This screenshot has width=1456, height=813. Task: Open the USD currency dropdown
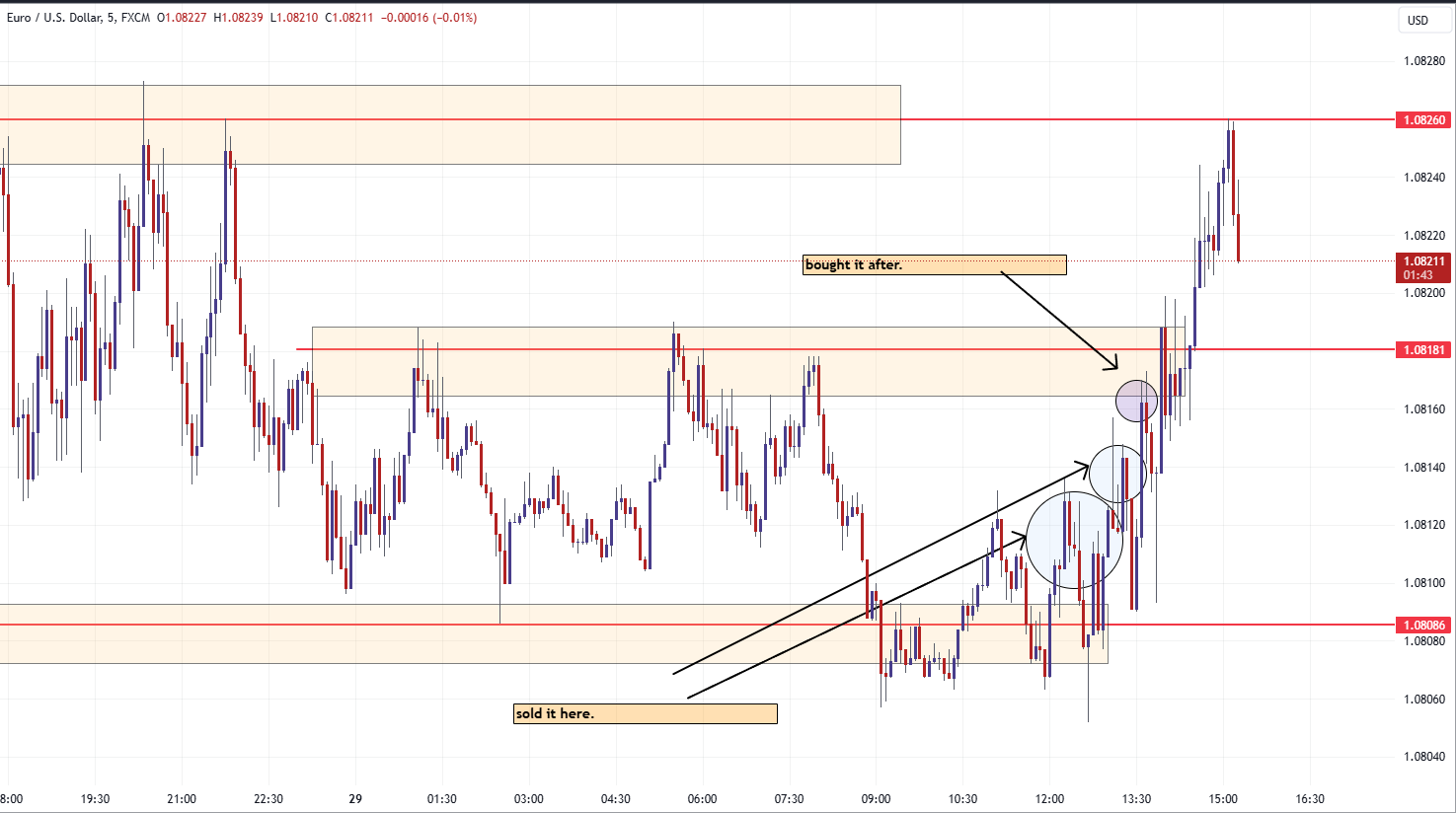point(1418,20)
